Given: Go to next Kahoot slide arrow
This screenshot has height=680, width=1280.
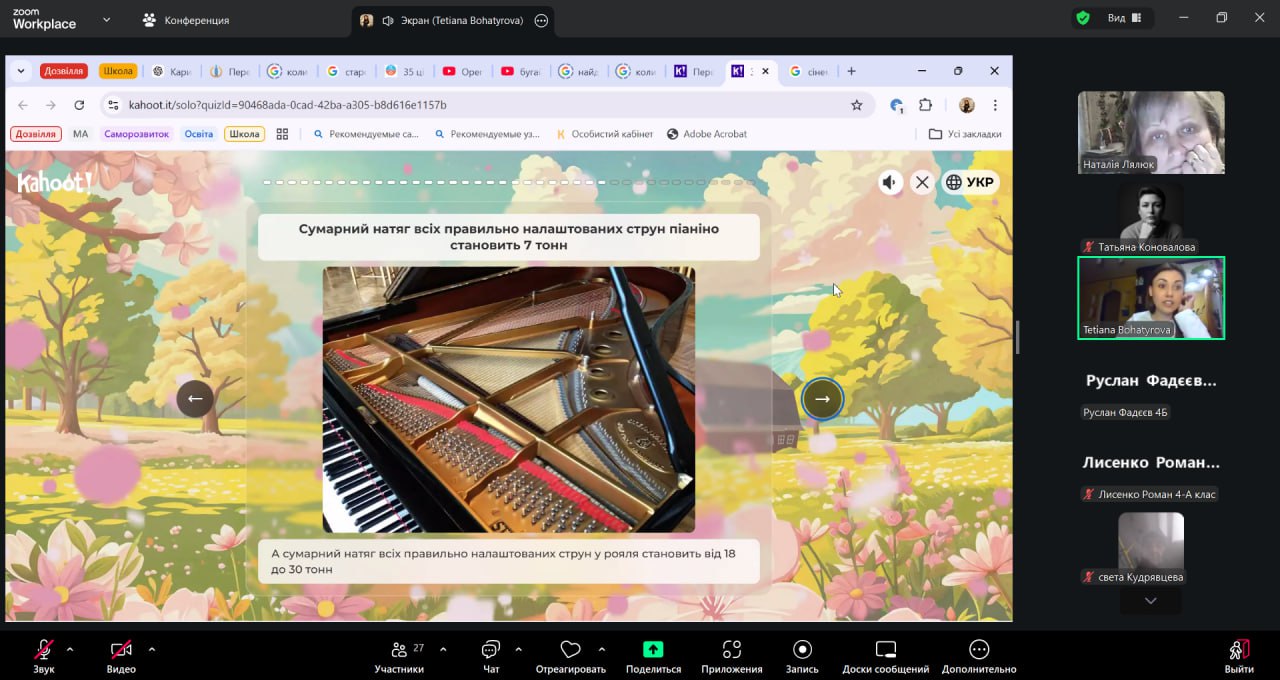Looking at the screenshot, I should click(x=822, y=399).
